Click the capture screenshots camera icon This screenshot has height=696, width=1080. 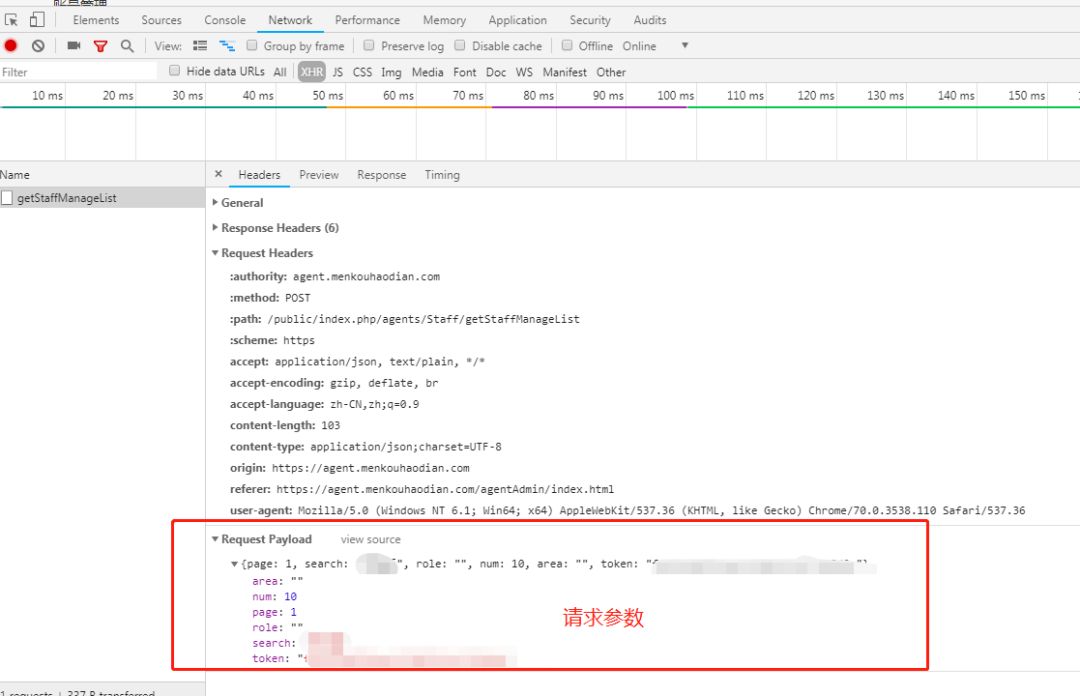pos(74,46)
